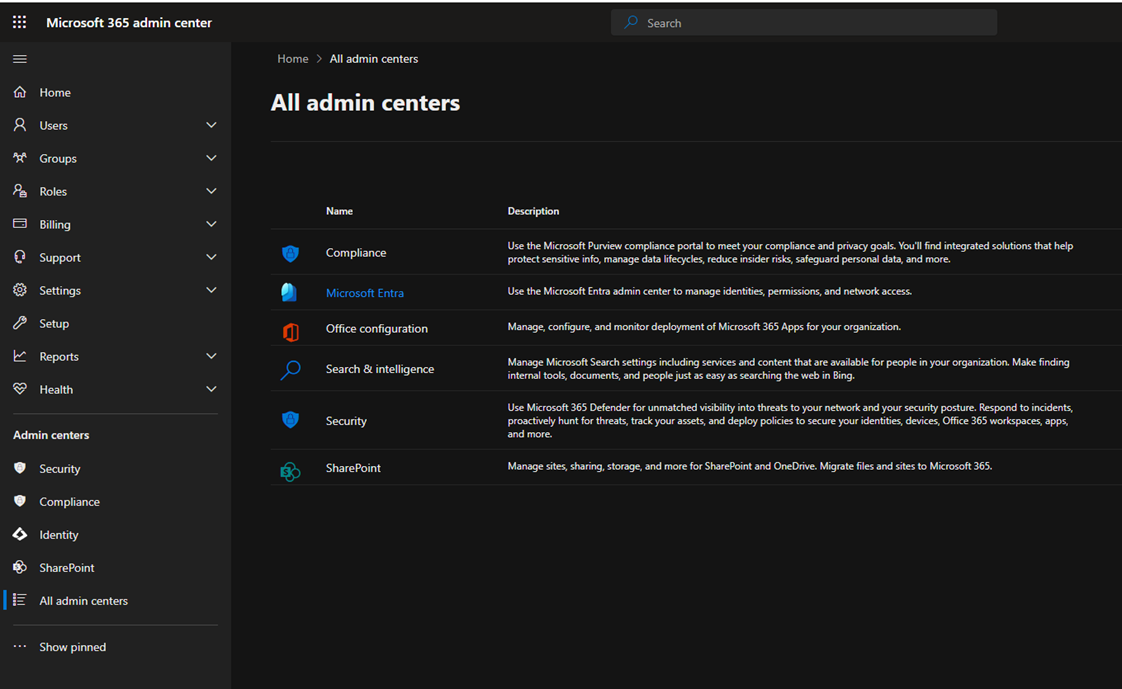Click the ellipsis icon beside Show pinned
Viewport: 1122px width, 689px height.
20,646
